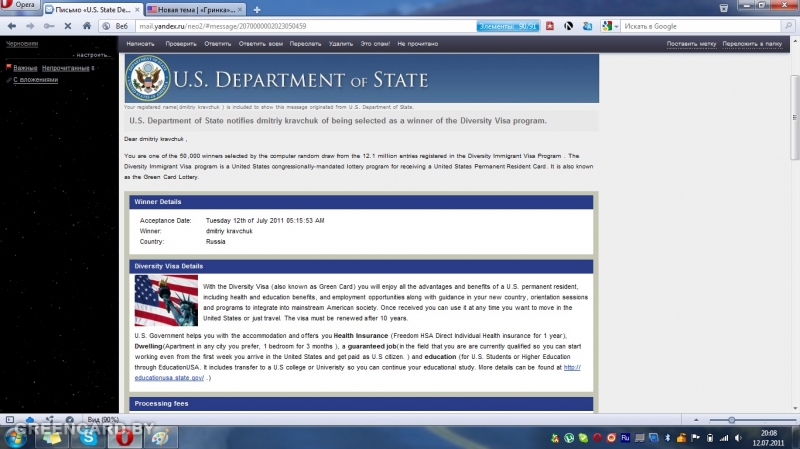
Task: Switch to the «U.S. State De...» mail tab
Action: coord(92,10)
